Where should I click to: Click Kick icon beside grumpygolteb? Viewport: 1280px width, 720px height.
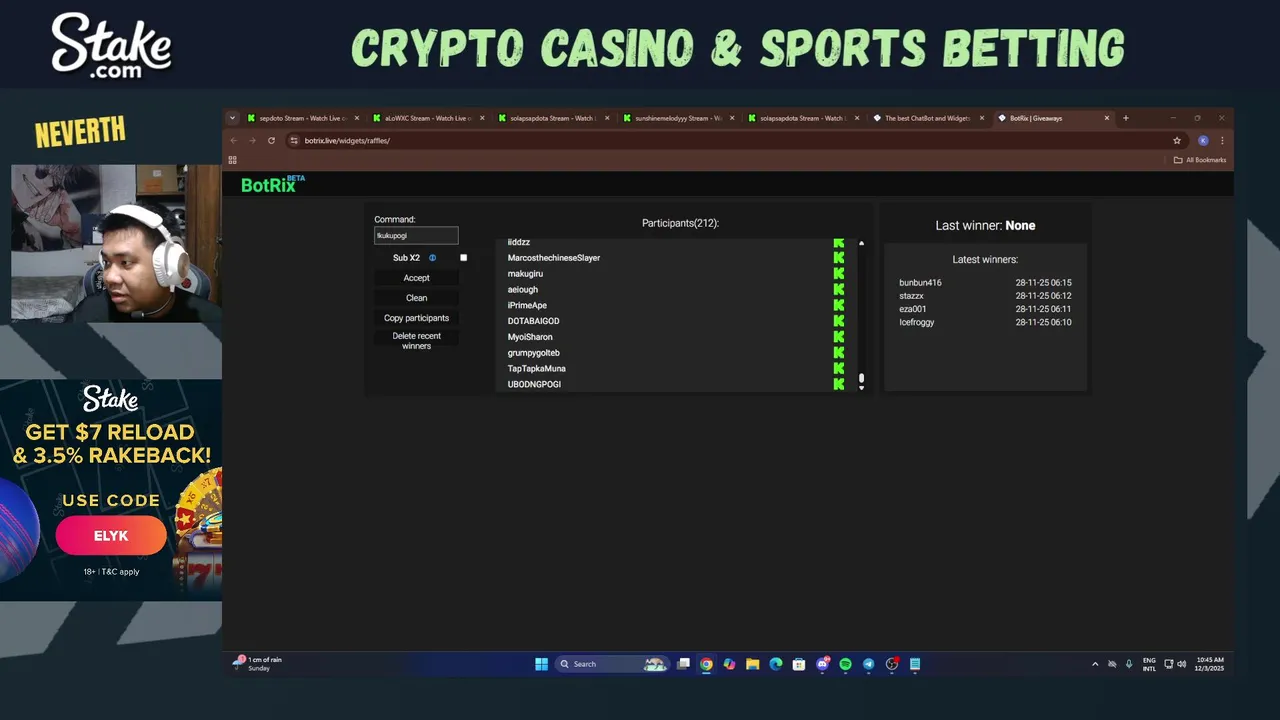(x=838, y=353)
